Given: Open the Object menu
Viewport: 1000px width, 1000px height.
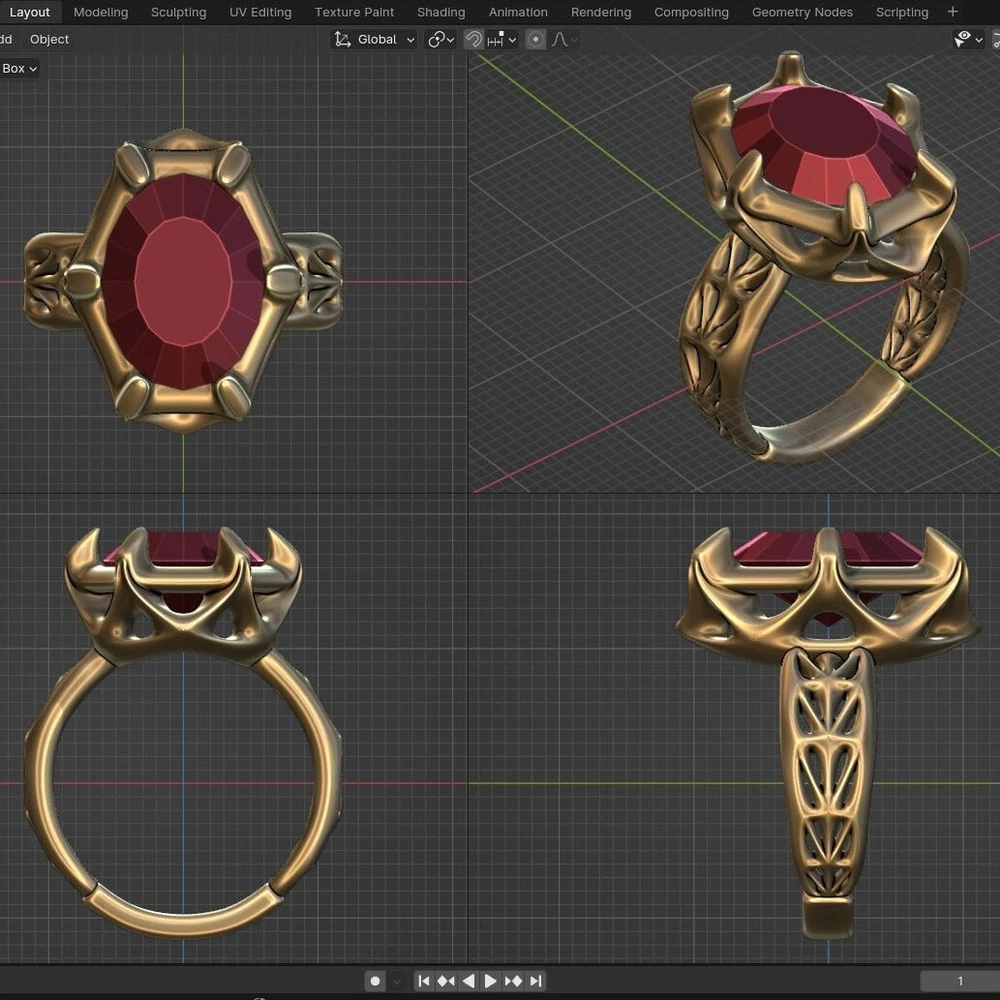Looking at the screenshot, I should (49, 40).
